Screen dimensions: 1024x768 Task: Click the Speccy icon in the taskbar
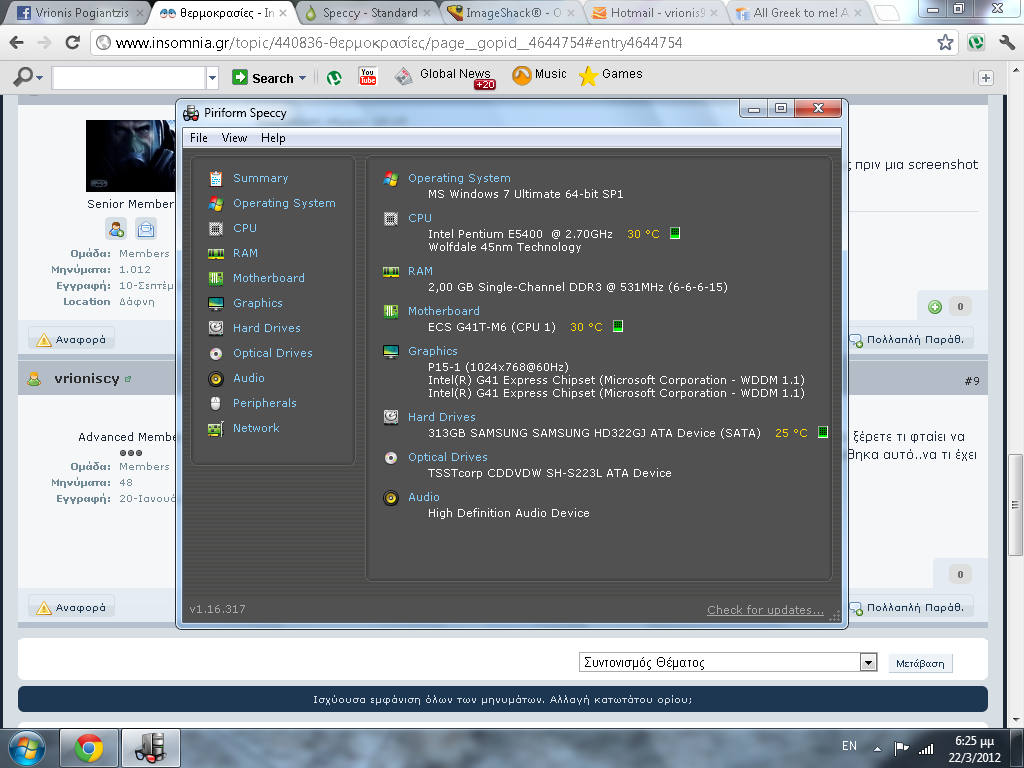pos(150,748)
